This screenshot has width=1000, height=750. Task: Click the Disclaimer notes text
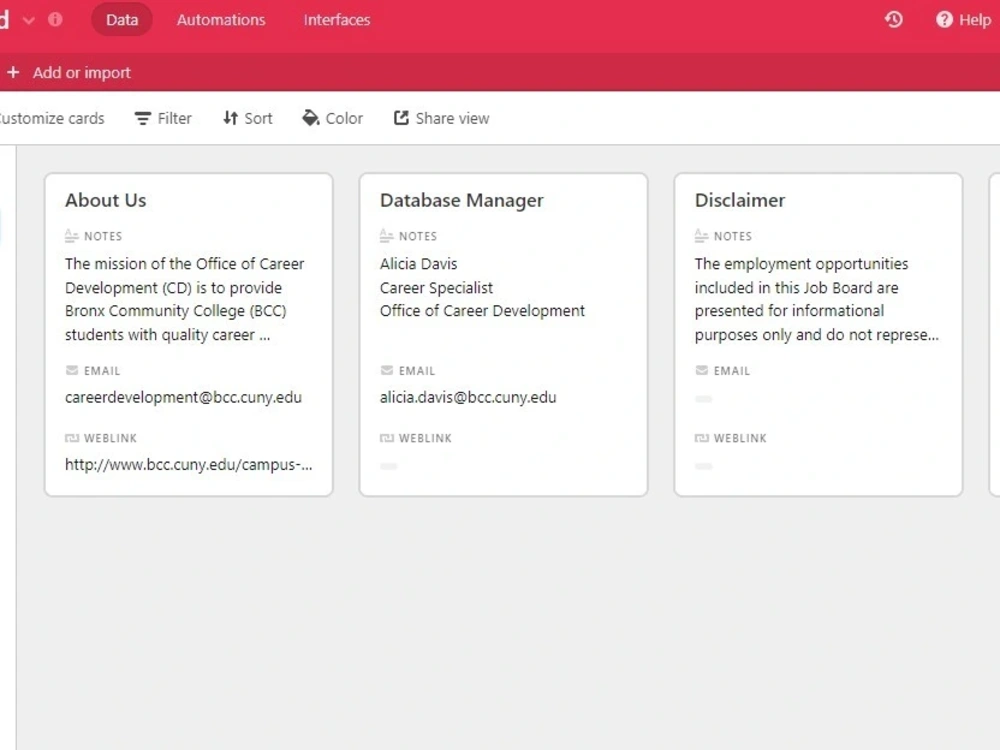click(x=816, y=299)
